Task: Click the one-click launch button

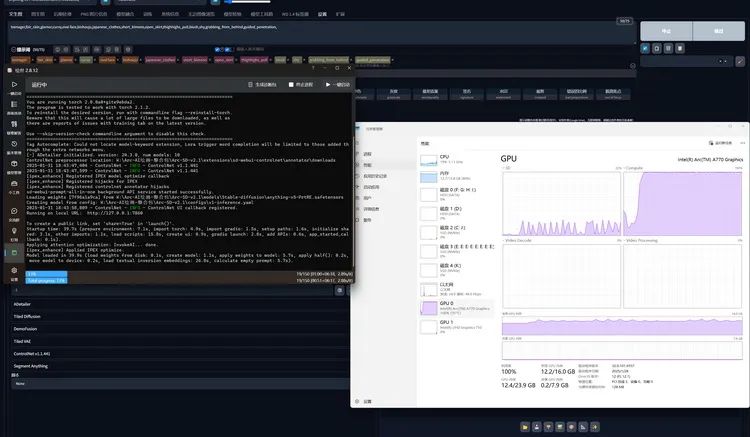Action: pos(340,85)
